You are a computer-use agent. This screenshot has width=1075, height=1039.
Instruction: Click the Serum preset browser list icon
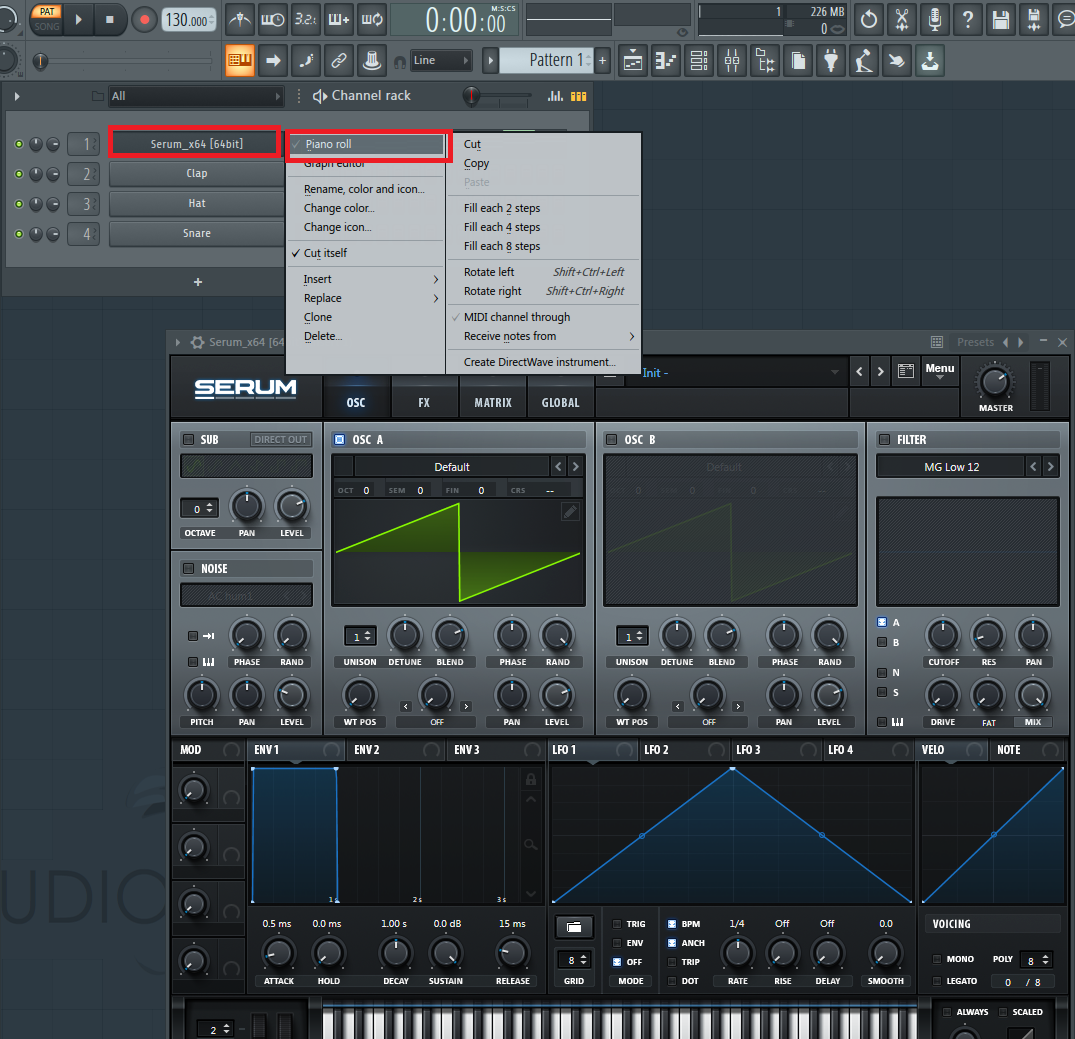[906, 371]
